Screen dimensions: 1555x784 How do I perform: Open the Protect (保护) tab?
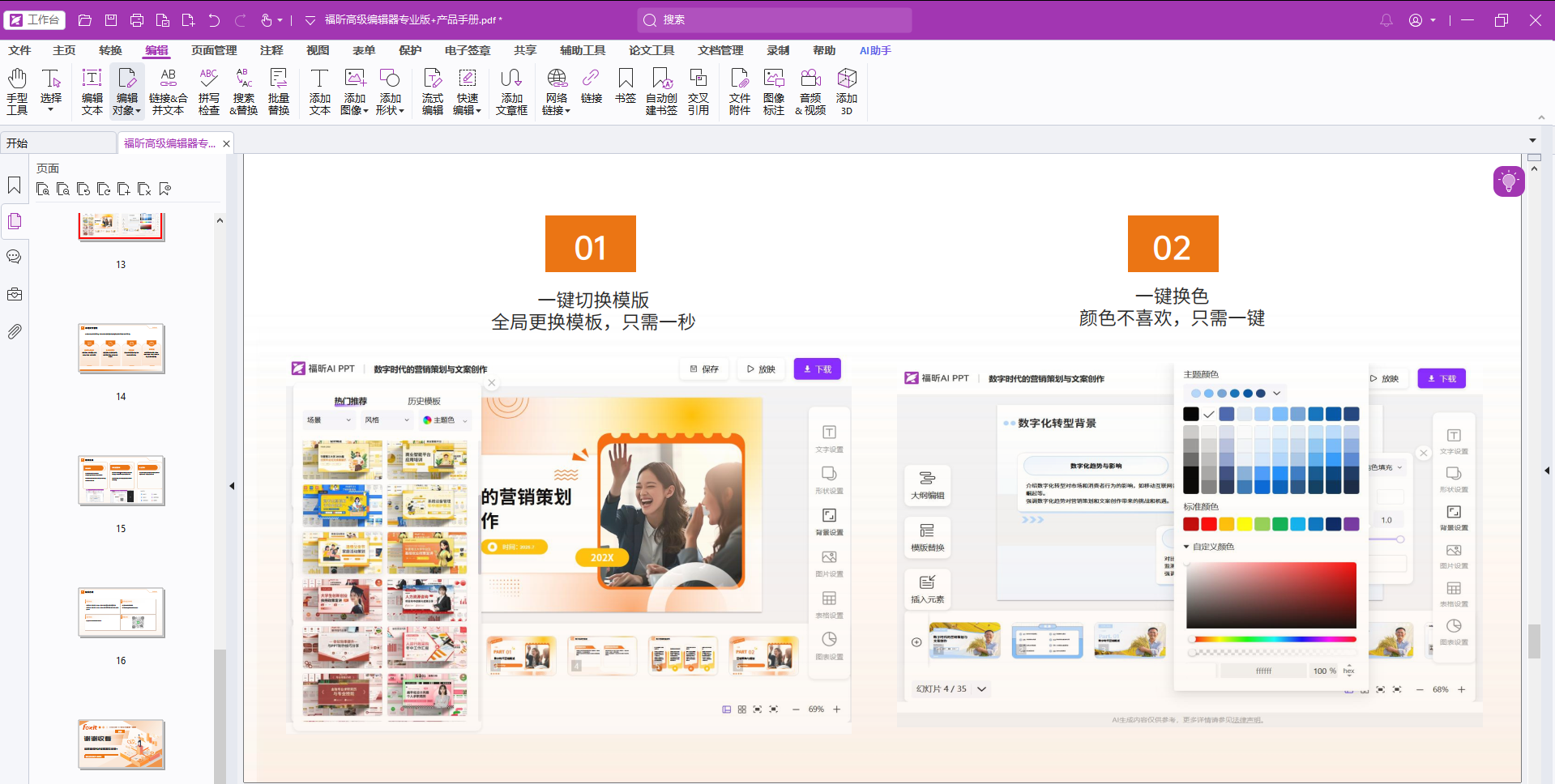(410, 50)
